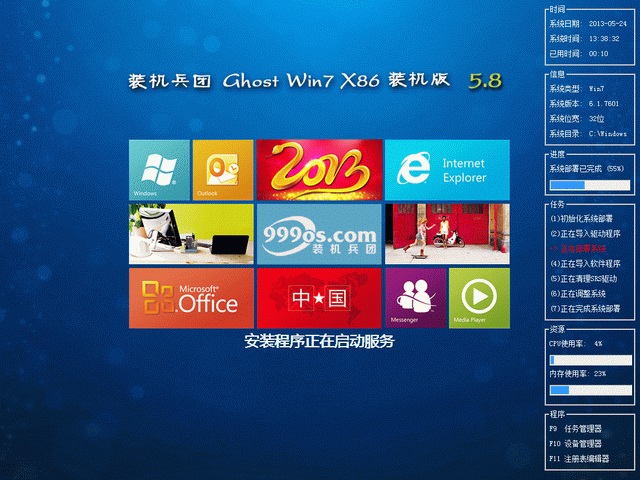Click the yellow 5.8 version number

pyautogui.click(x=485, y=81)
